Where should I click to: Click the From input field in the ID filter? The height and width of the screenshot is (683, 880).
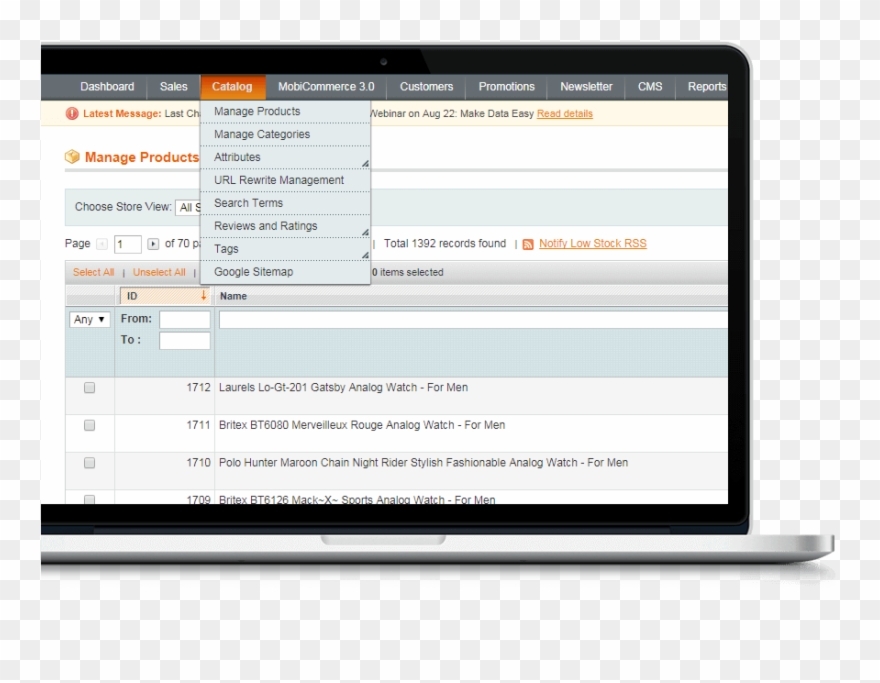click(184, 318)
